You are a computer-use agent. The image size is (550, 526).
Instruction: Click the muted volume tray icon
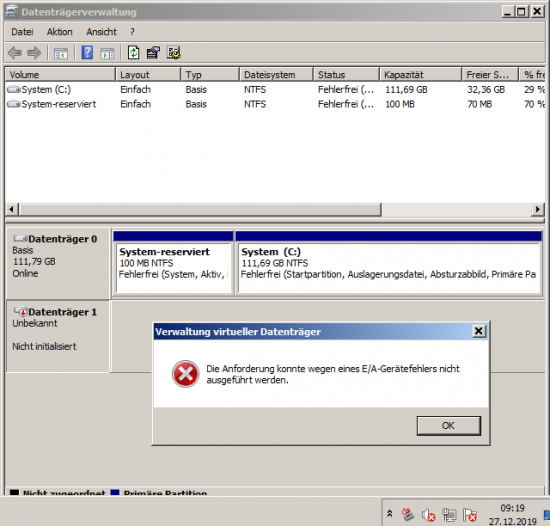click(429, 515)
